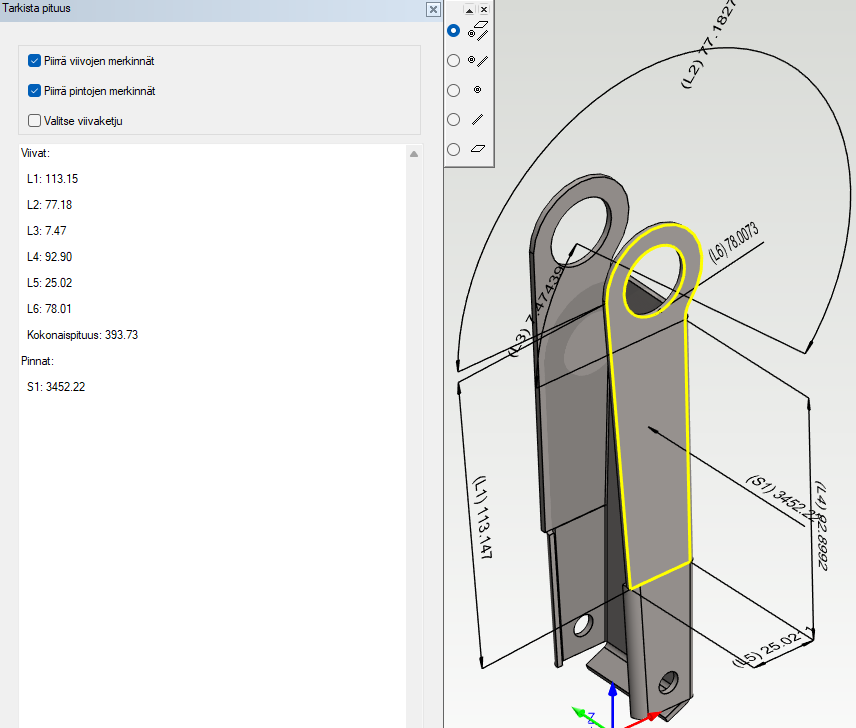Choose the point and line filter radio button
The width and height of the screenshot is (856, 728).
(454, 60)
